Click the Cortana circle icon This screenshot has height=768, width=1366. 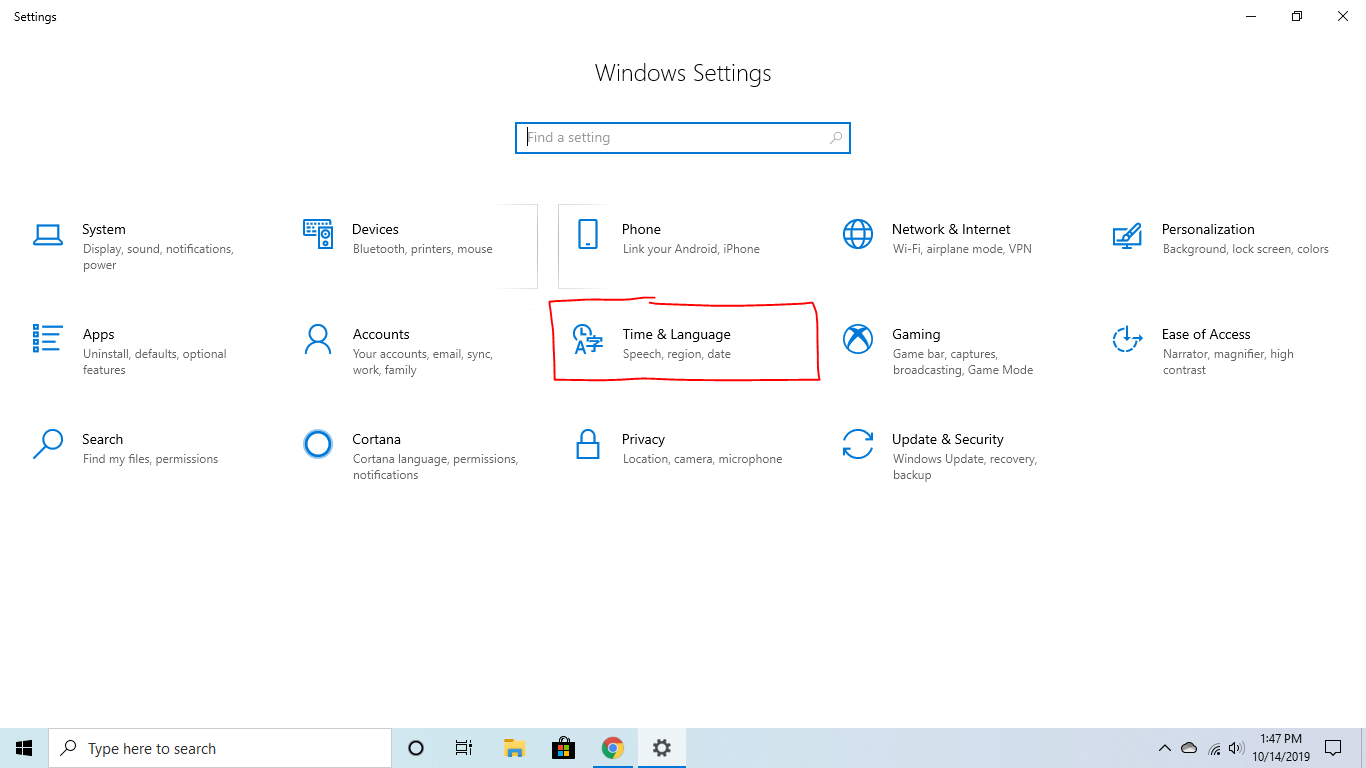[318, 444]
